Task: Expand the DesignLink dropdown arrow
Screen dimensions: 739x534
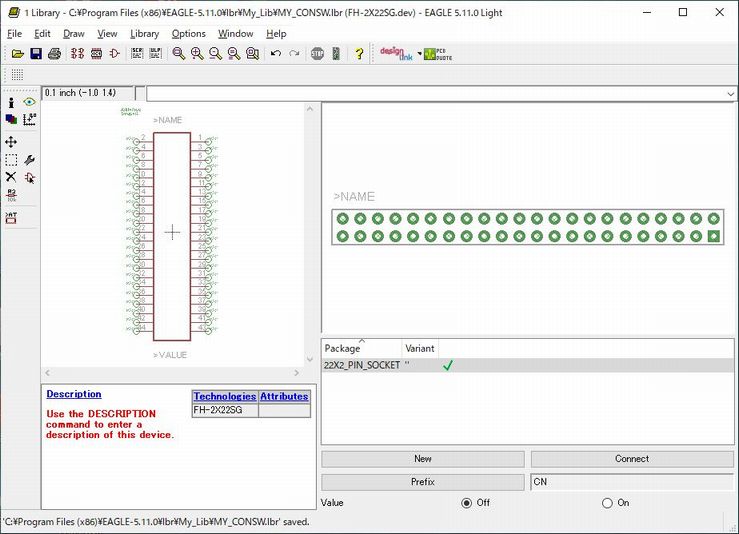Action: [x=419, y=54]
